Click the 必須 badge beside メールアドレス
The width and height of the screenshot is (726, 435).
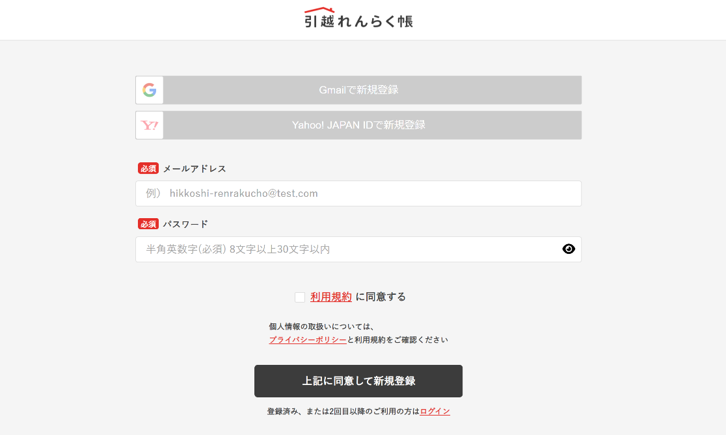pos(148,169)
